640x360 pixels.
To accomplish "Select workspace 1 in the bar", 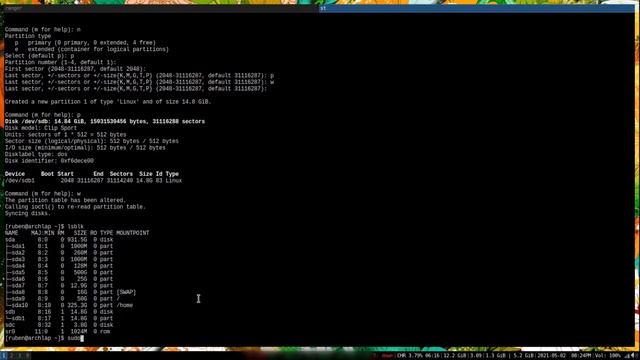I will pos(4,356).
